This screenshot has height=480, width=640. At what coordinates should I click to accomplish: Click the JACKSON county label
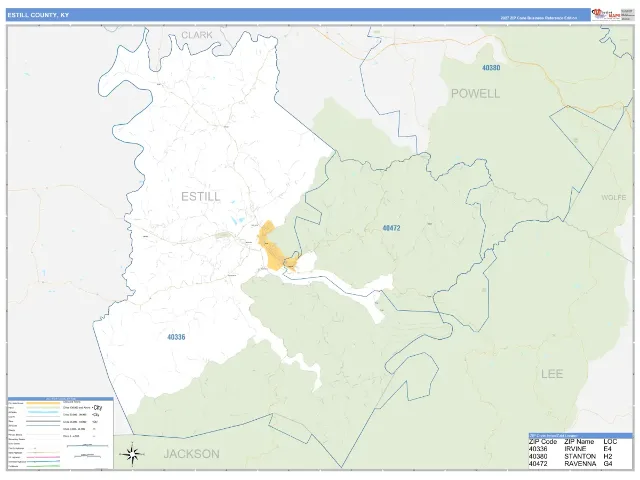click(x=191, y=453)
